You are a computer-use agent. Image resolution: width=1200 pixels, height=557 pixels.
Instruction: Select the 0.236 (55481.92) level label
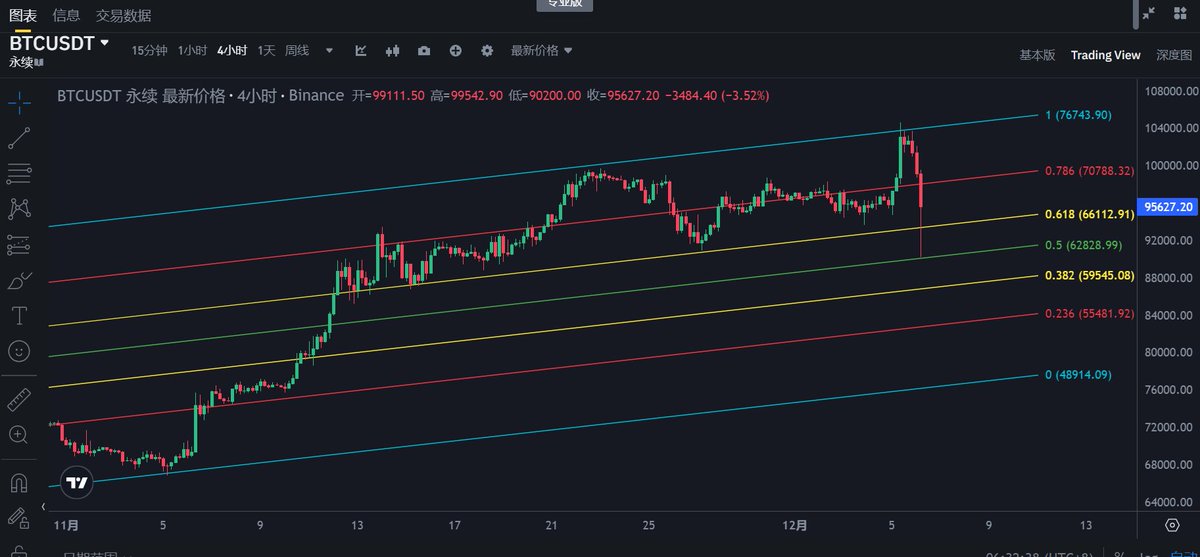pos(1089,313)
